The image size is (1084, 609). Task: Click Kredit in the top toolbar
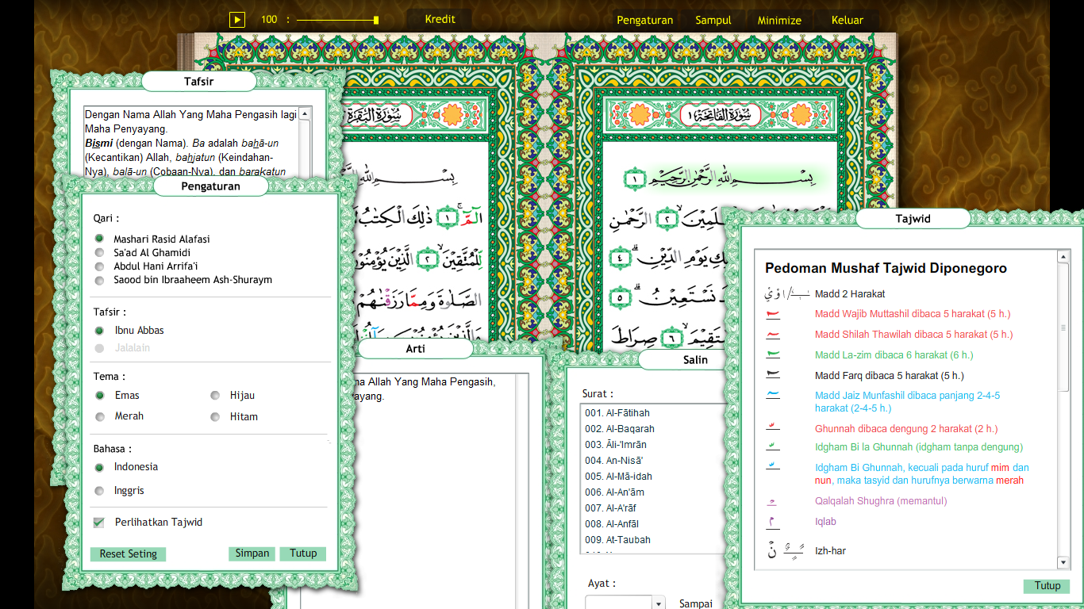(439, 18)
